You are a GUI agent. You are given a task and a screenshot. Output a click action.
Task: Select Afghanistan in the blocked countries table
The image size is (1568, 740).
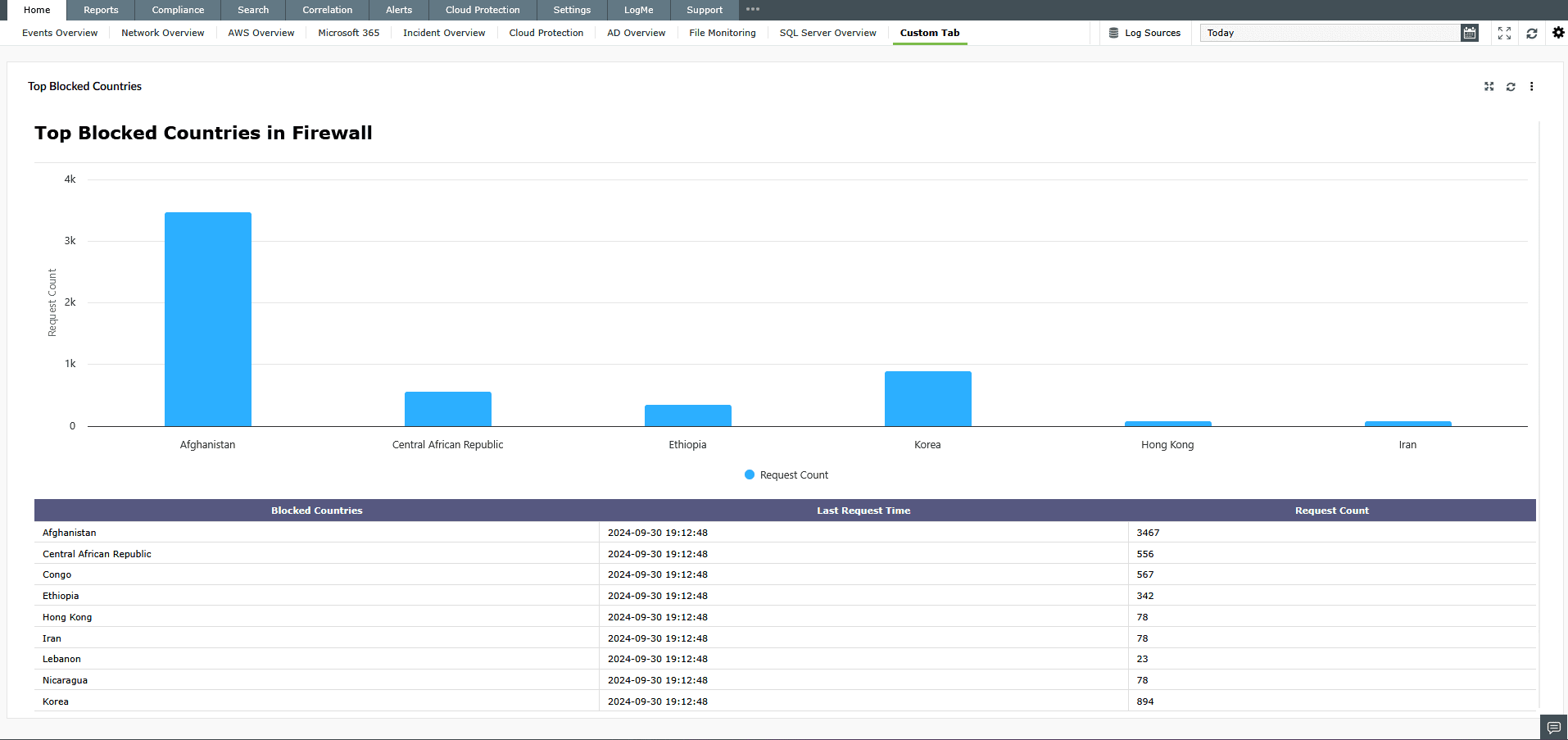69,533
